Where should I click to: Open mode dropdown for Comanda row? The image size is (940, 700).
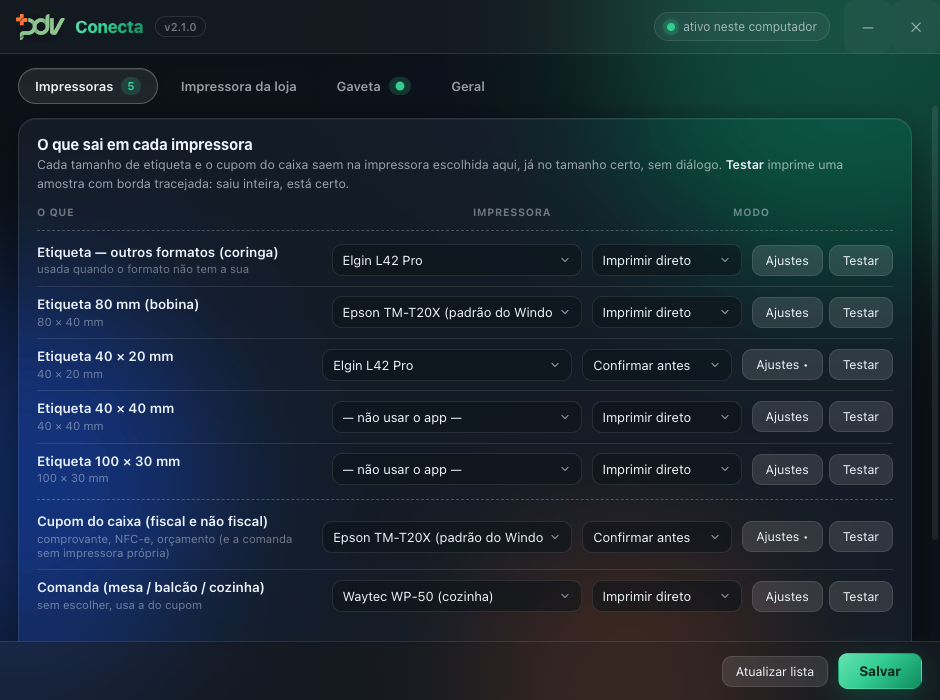(x=667, y=596)
